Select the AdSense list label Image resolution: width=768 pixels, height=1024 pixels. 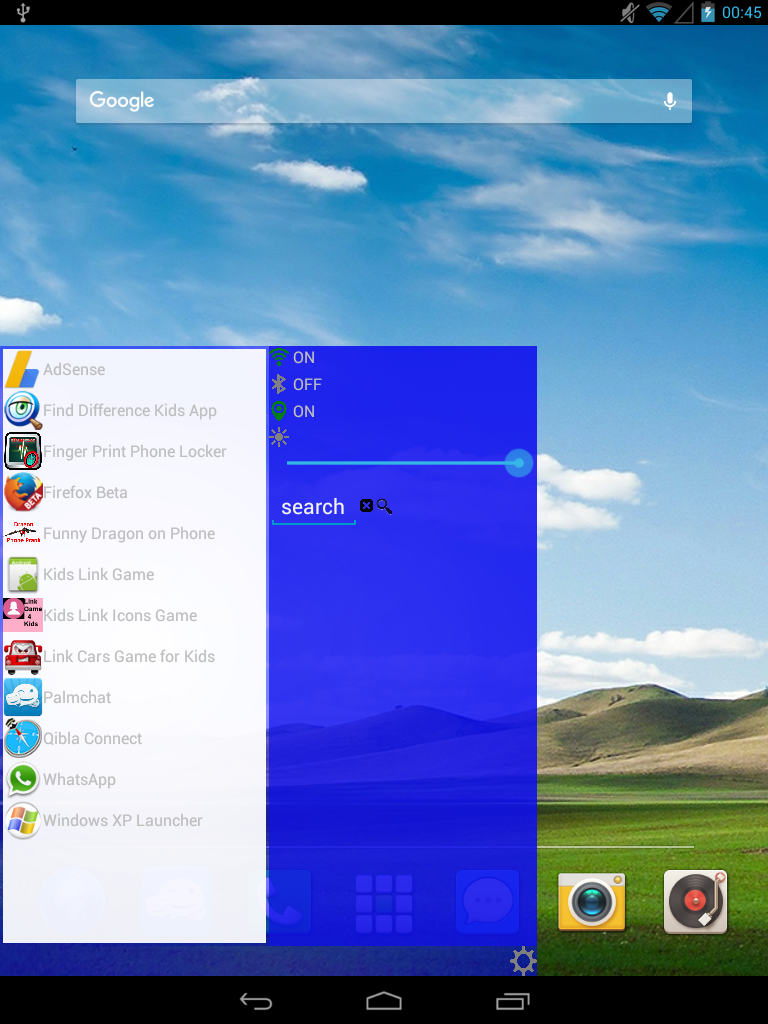coord(74,370)
